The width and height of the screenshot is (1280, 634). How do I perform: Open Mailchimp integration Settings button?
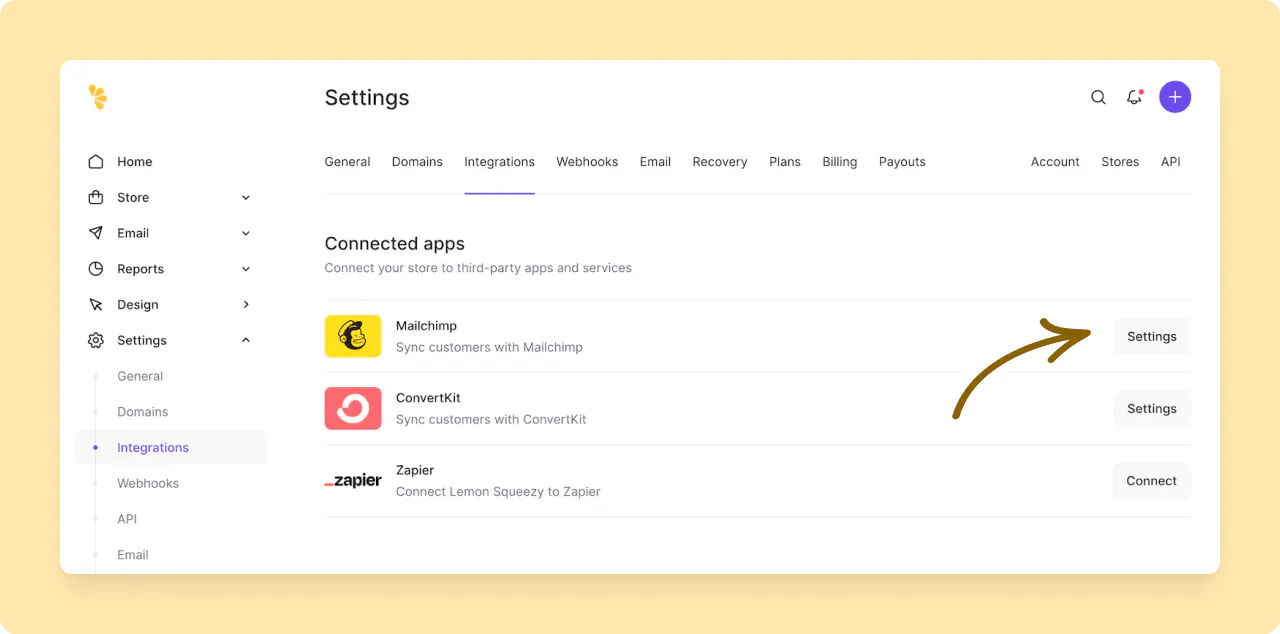(1151, 336)
